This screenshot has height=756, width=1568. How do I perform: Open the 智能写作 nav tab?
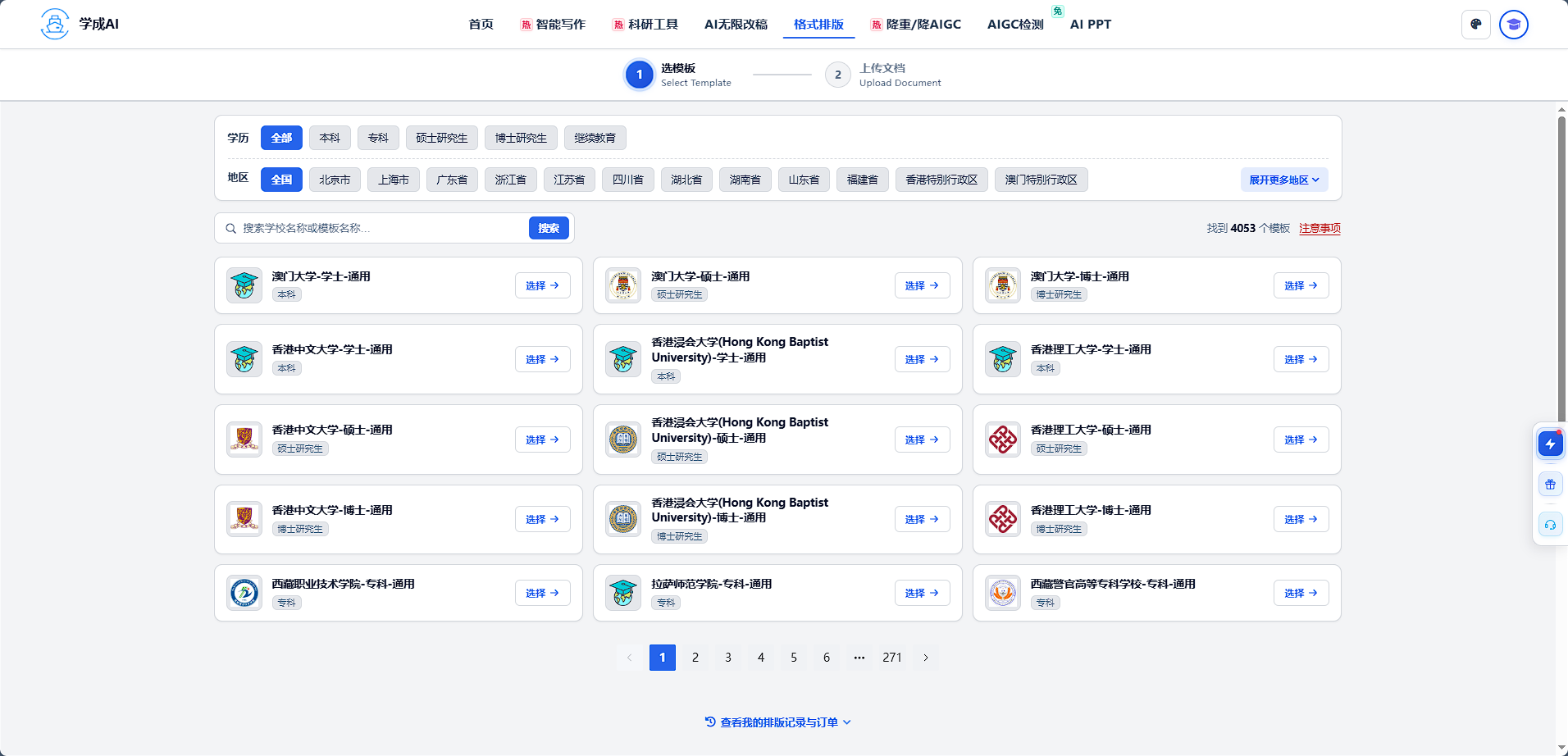[553, 24]
